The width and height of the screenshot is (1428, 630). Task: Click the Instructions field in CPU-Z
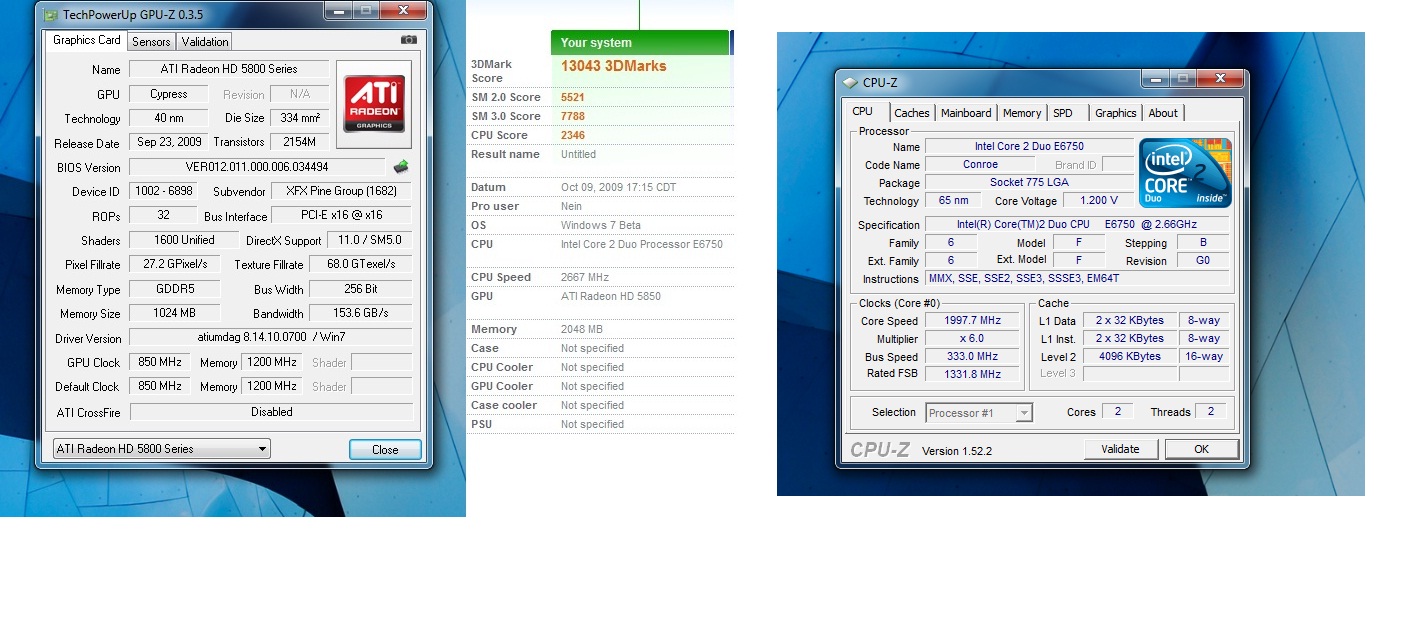[1078, 278]
